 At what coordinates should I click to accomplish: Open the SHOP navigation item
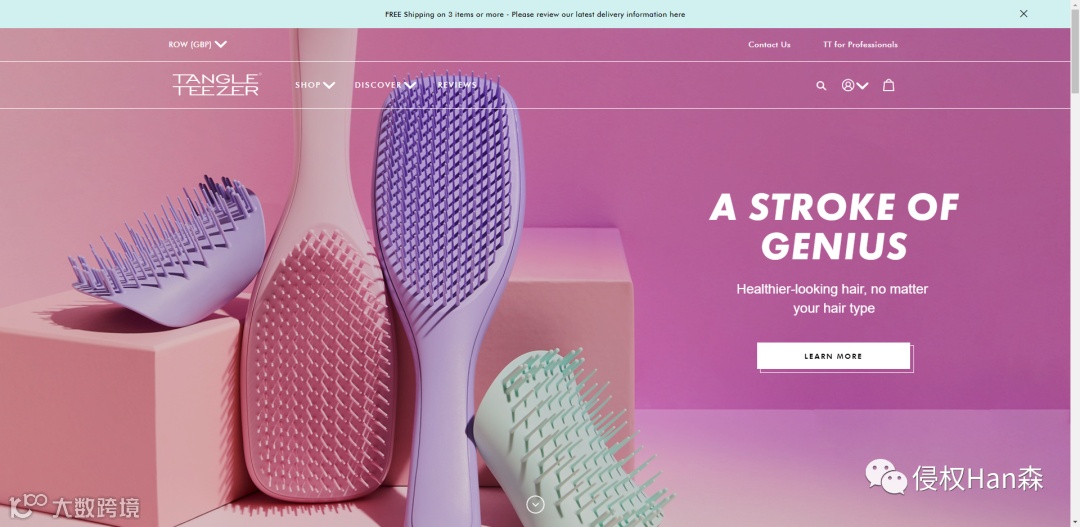pos(308,85)
